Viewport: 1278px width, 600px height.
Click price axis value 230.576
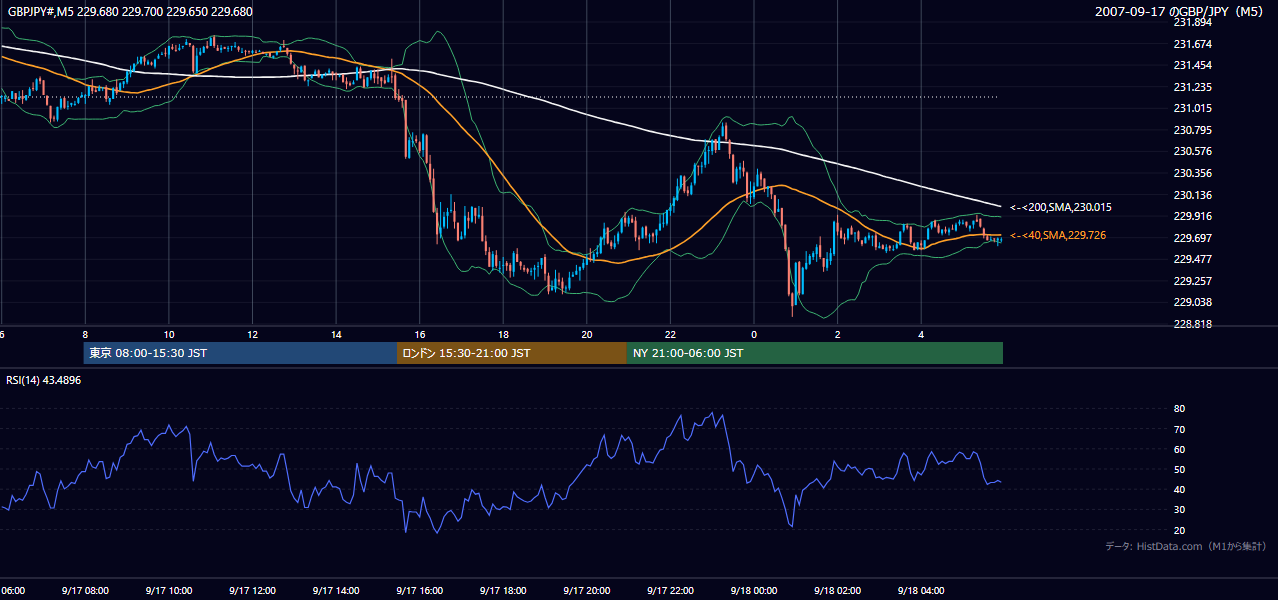tap(1192, 151)
